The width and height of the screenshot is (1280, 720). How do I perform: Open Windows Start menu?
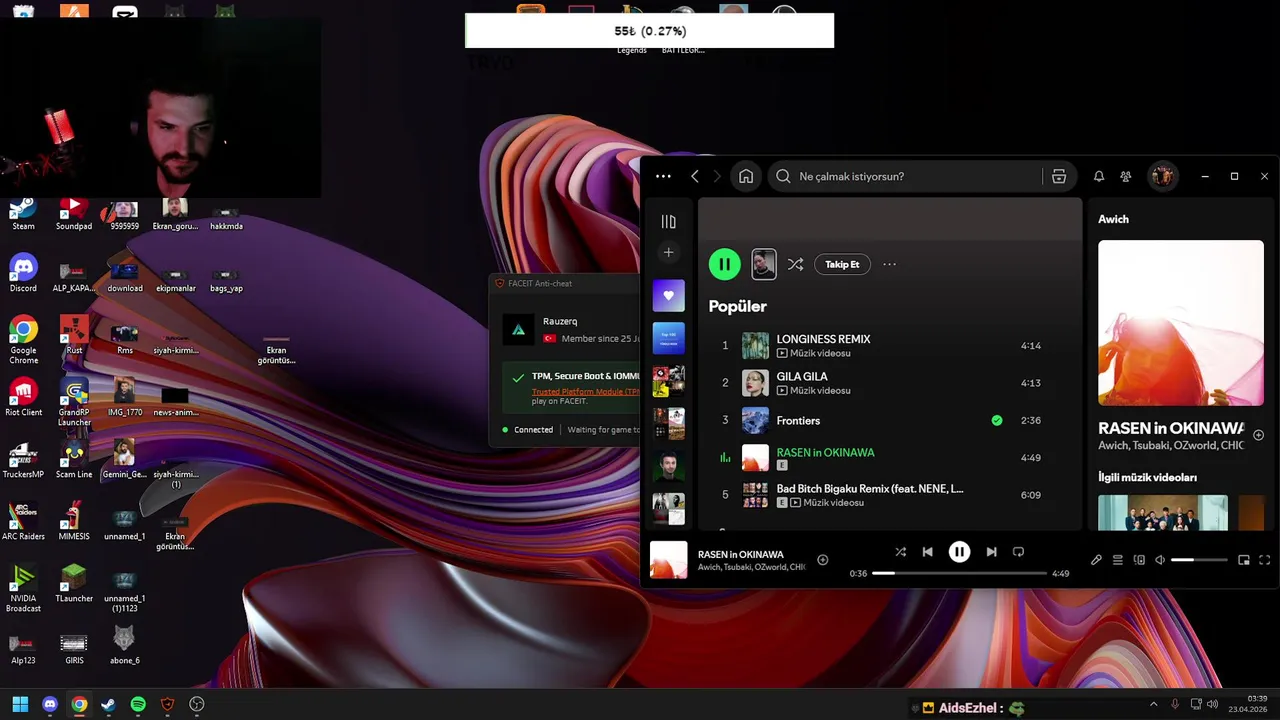pos(20,704)
